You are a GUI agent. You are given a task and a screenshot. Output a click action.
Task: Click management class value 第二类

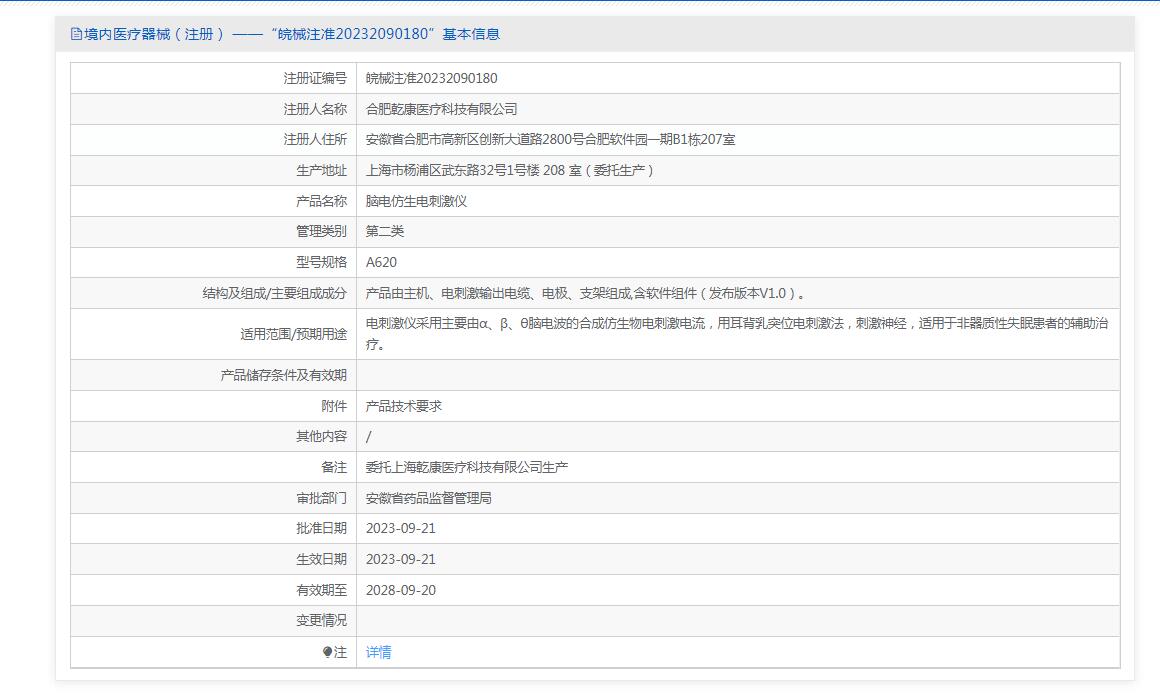tap(385, 232)
